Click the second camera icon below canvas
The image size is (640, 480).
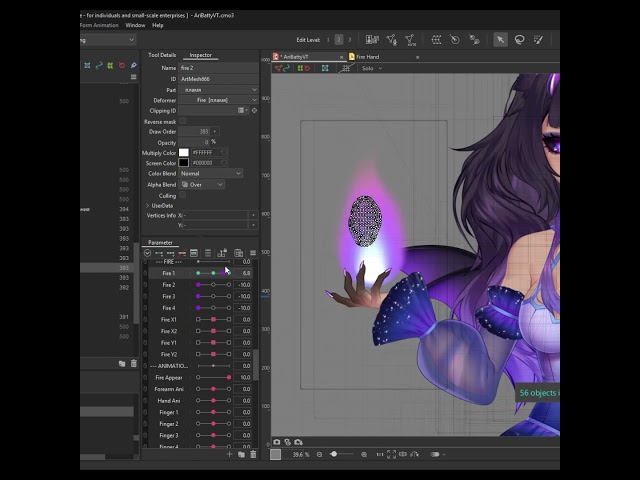[288, 442]
